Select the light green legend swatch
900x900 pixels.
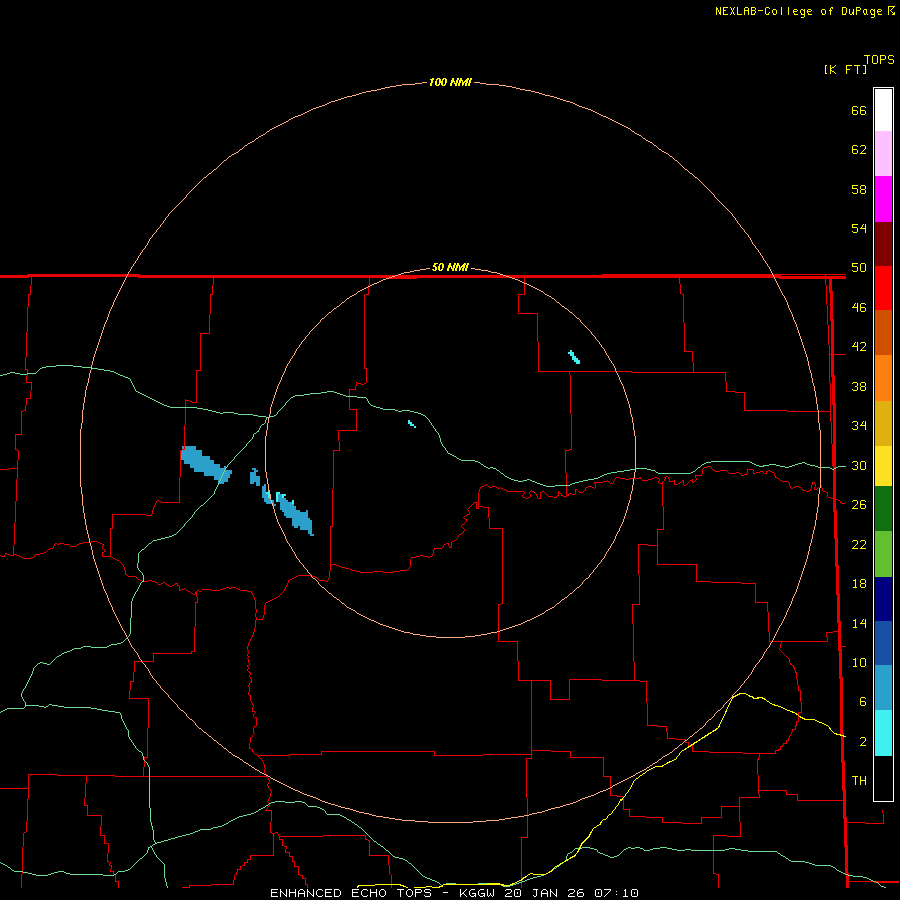coord(883,554)
